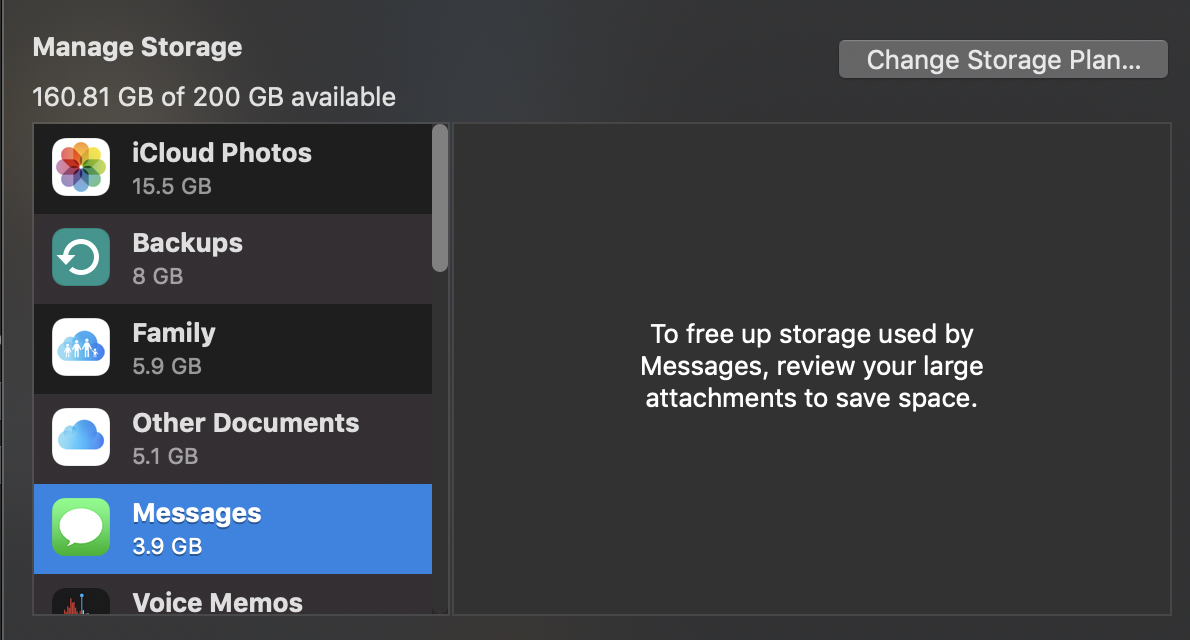Click the Messages speech bubble icon

(81, 527)
